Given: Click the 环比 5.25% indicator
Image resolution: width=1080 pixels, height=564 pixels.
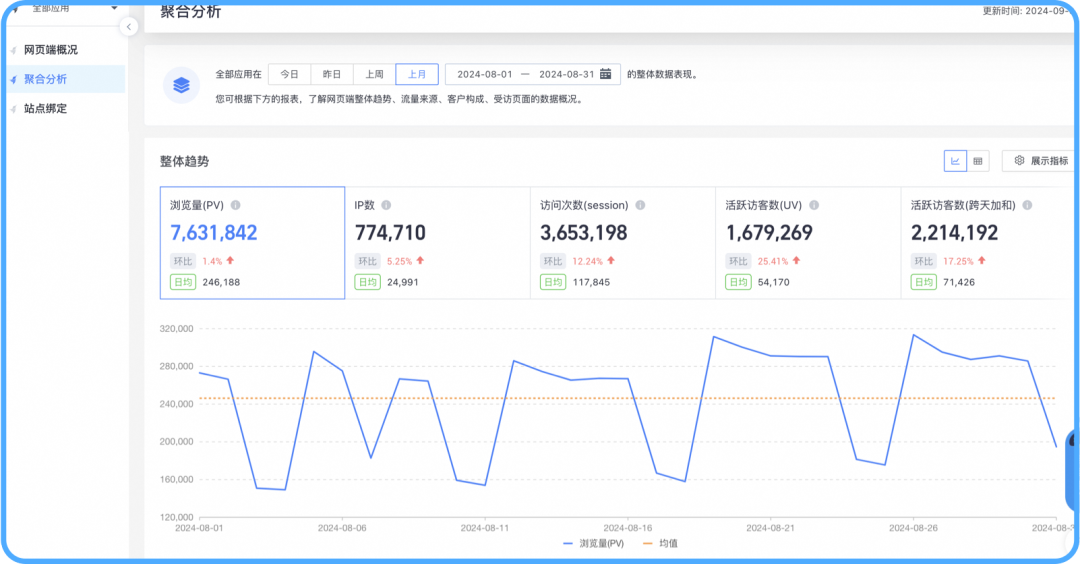Looking at the screenshot, I should pyautogui.click(x=390, y=261).
